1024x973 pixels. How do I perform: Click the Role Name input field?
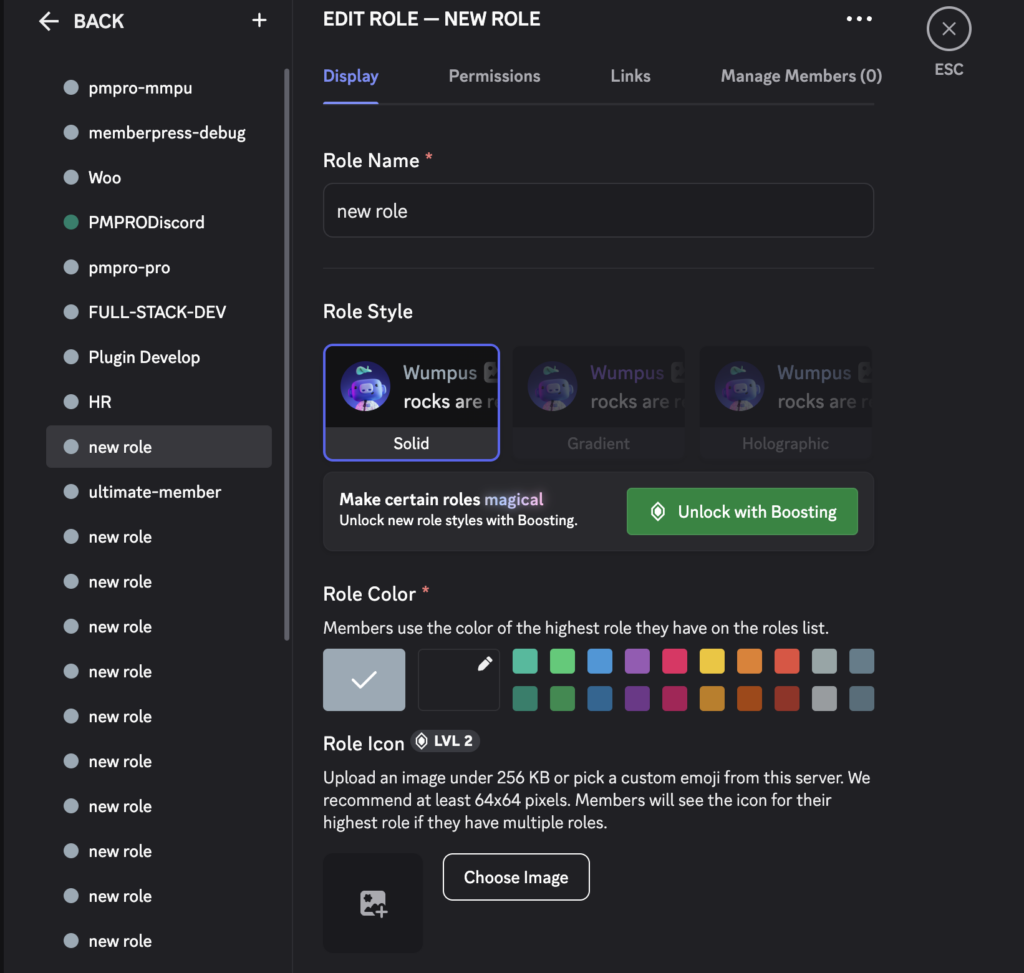tap(598, 211)
